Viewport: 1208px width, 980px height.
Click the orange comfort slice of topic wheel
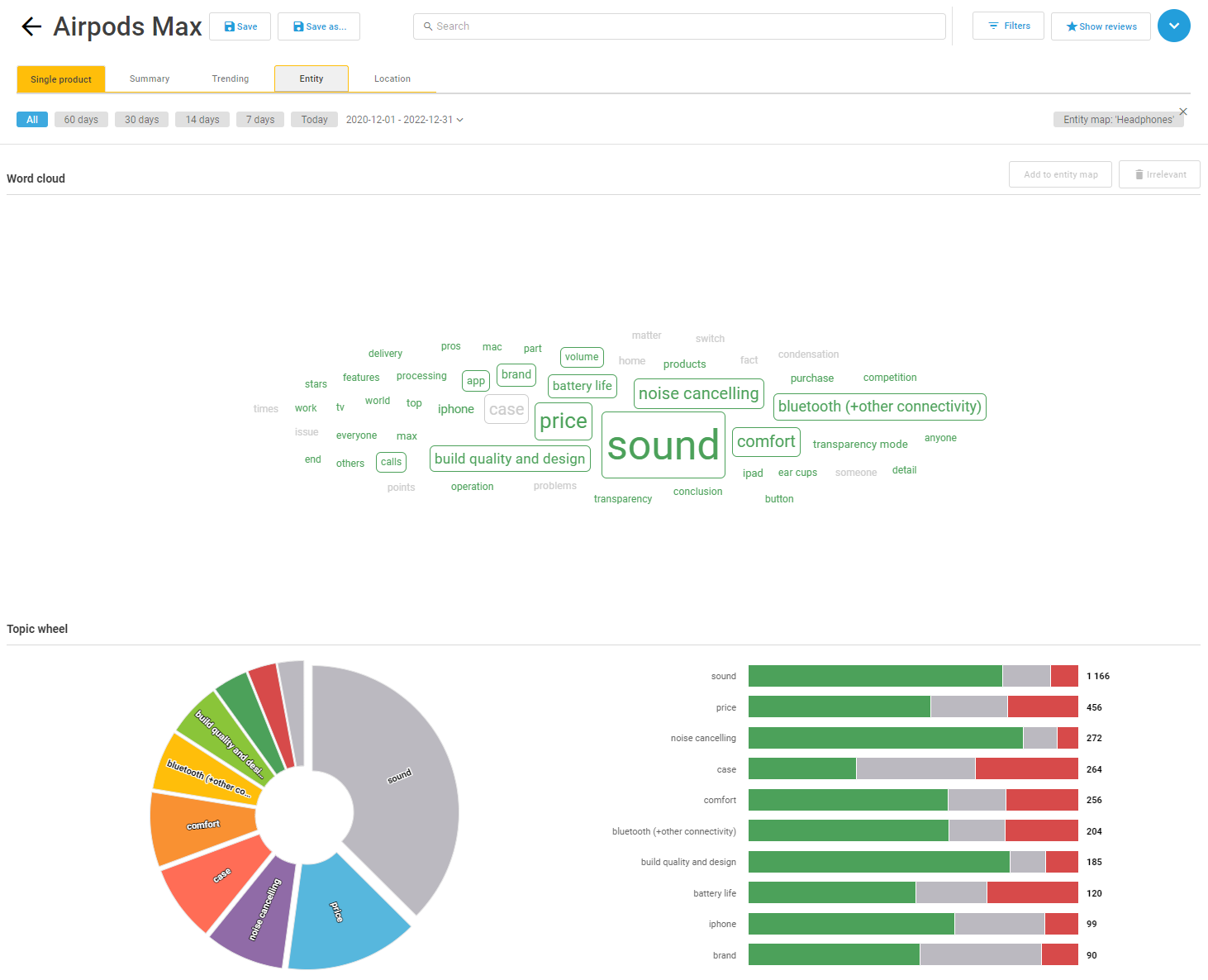tap(202, 826)
